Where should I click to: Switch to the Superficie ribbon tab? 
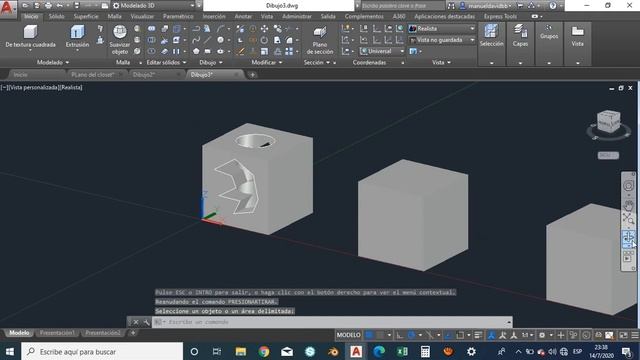tap(86, 16)
